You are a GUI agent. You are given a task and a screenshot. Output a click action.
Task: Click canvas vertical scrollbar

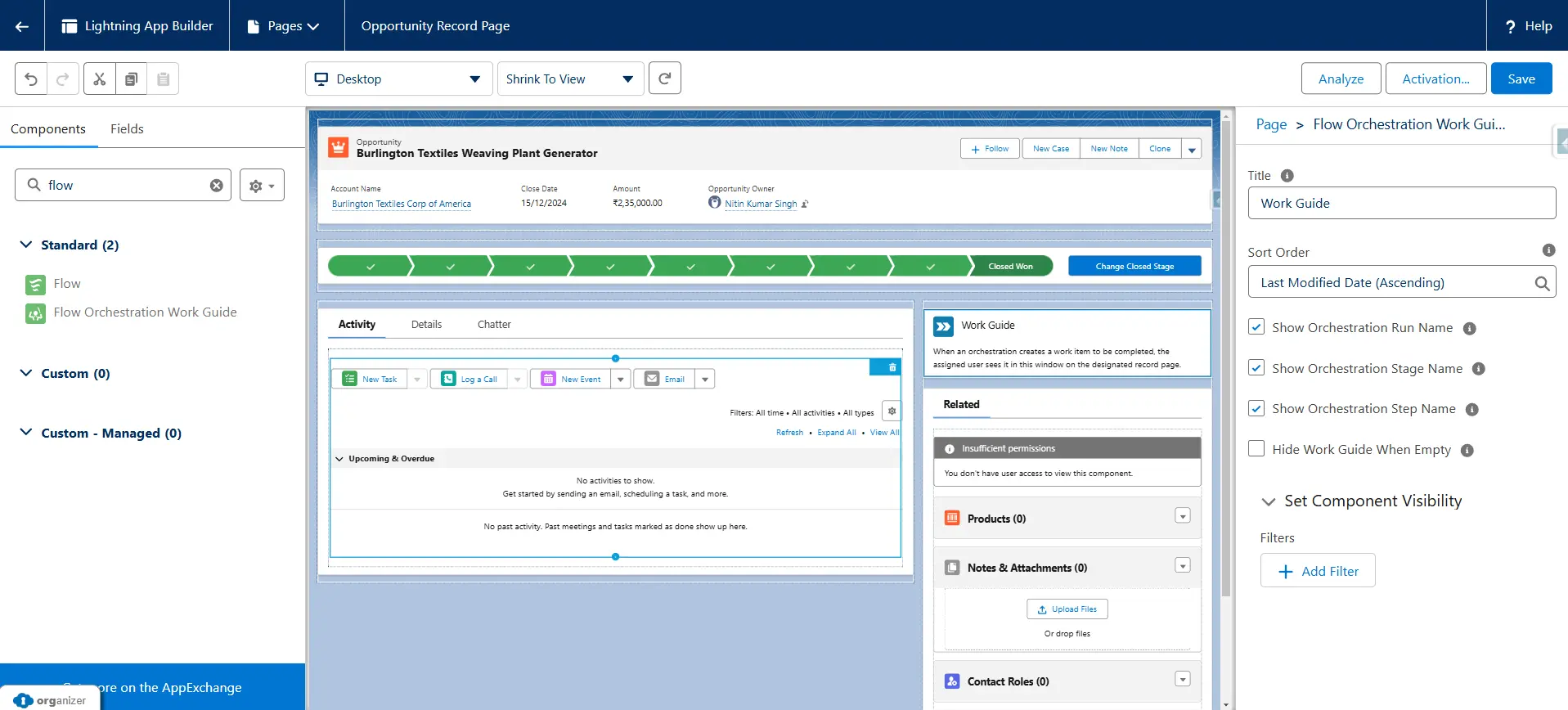[x=1225, y=360]
